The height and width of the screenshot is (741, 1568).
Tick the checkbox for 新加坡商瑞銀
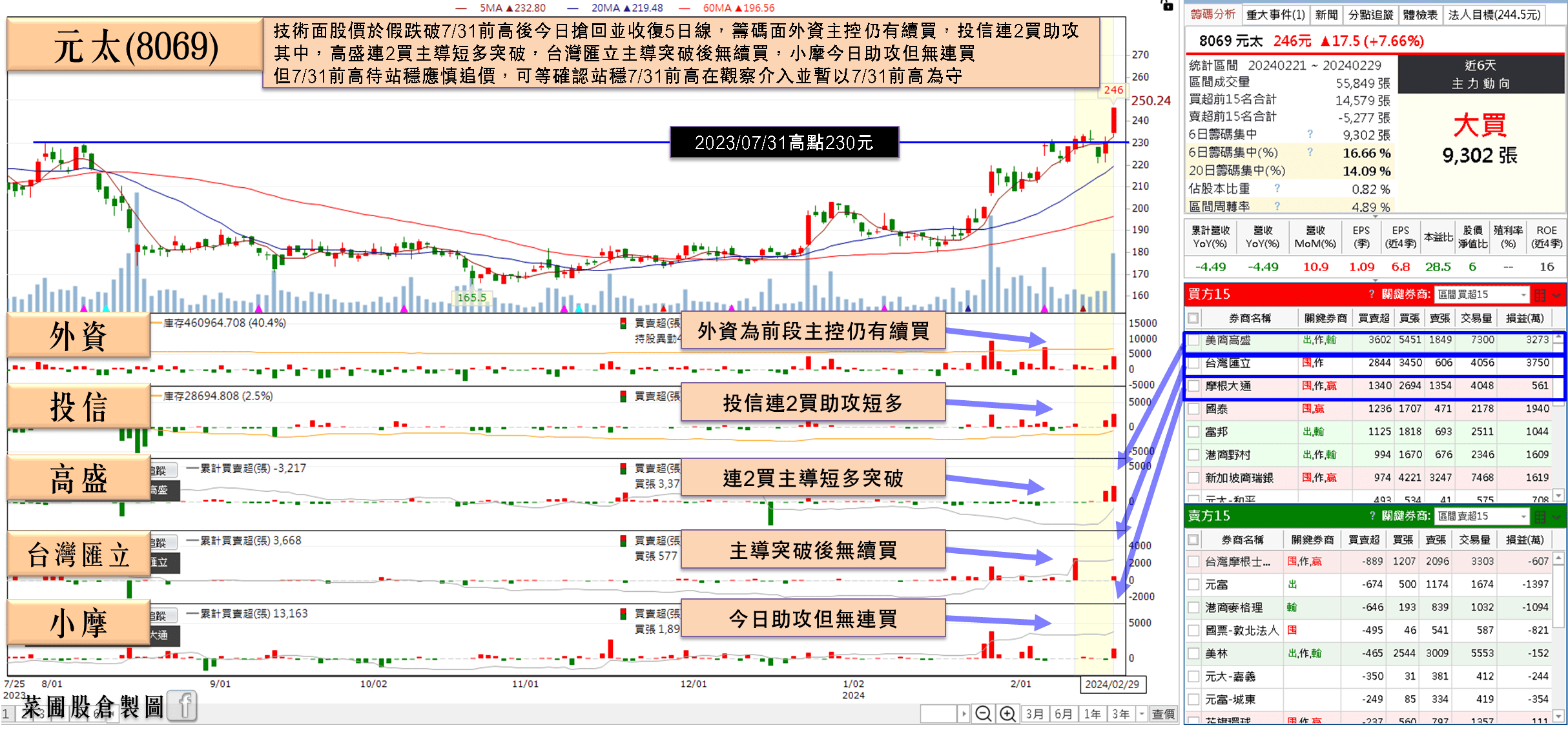pos(1193,478)
